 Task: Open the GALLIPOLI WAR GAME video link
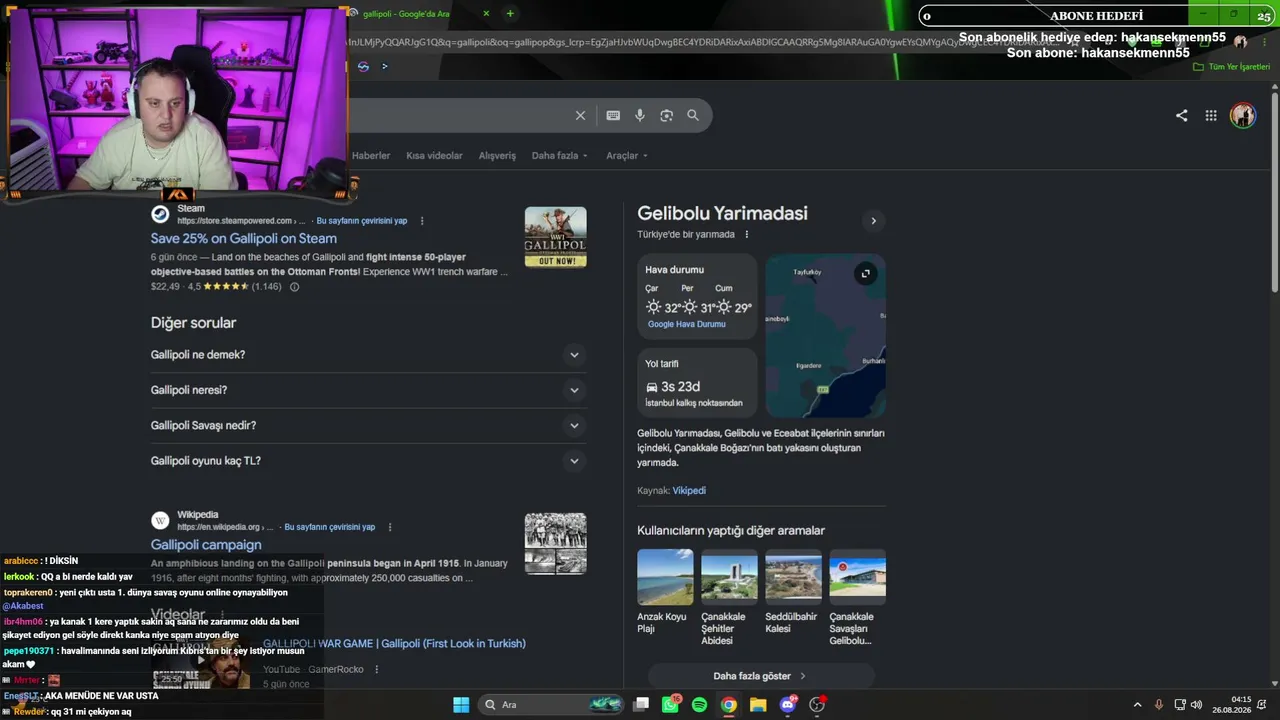tap(394, 644)
